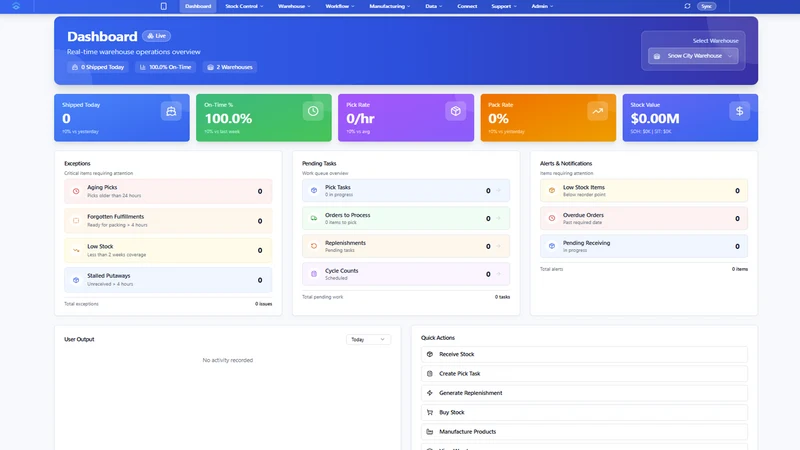This screenshot has width=800, height=450.
Task: Click the Low Stock Items label
Action: (x=584, y=187)
